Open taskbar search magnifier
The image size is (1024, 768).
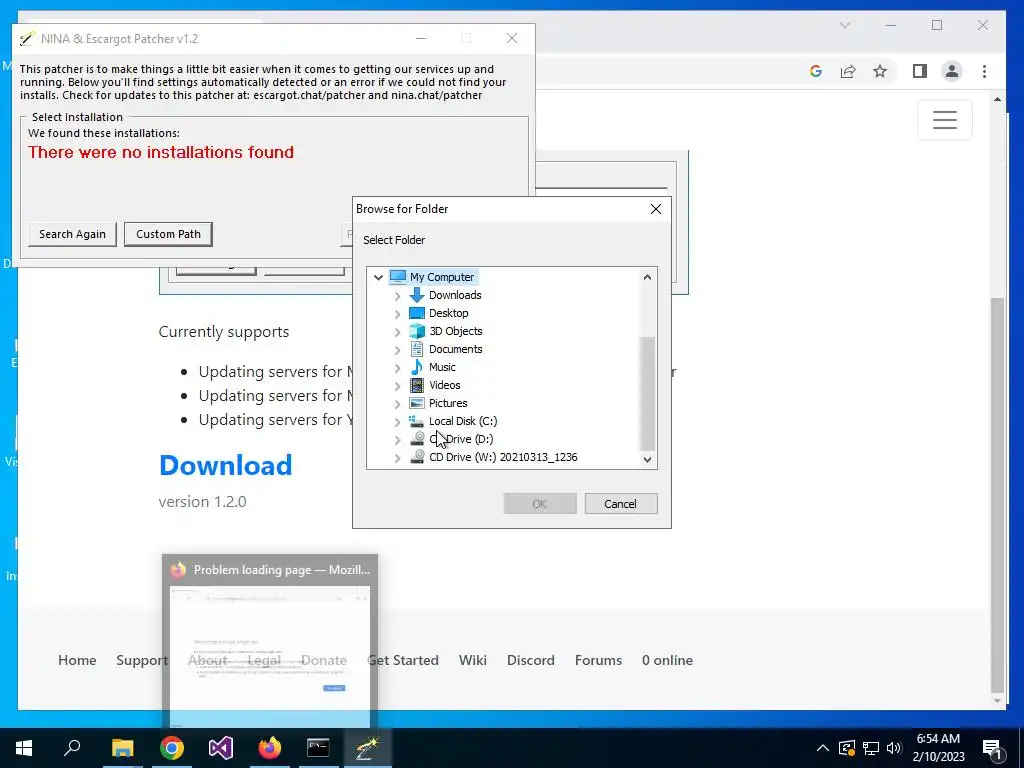(72, 748)
